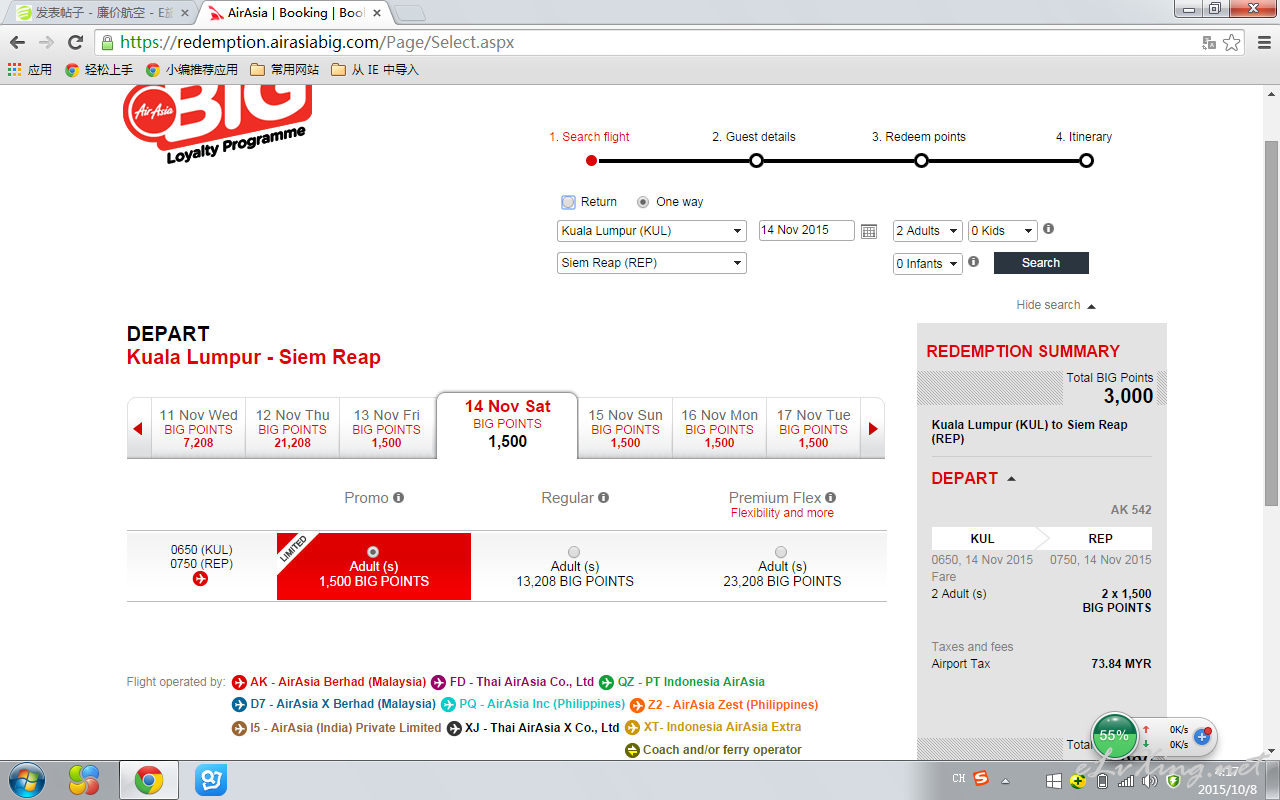Open the 从 IE 中导入 bookmarks folder
This screenshot has height=800, width=1280.
(375, 70)
